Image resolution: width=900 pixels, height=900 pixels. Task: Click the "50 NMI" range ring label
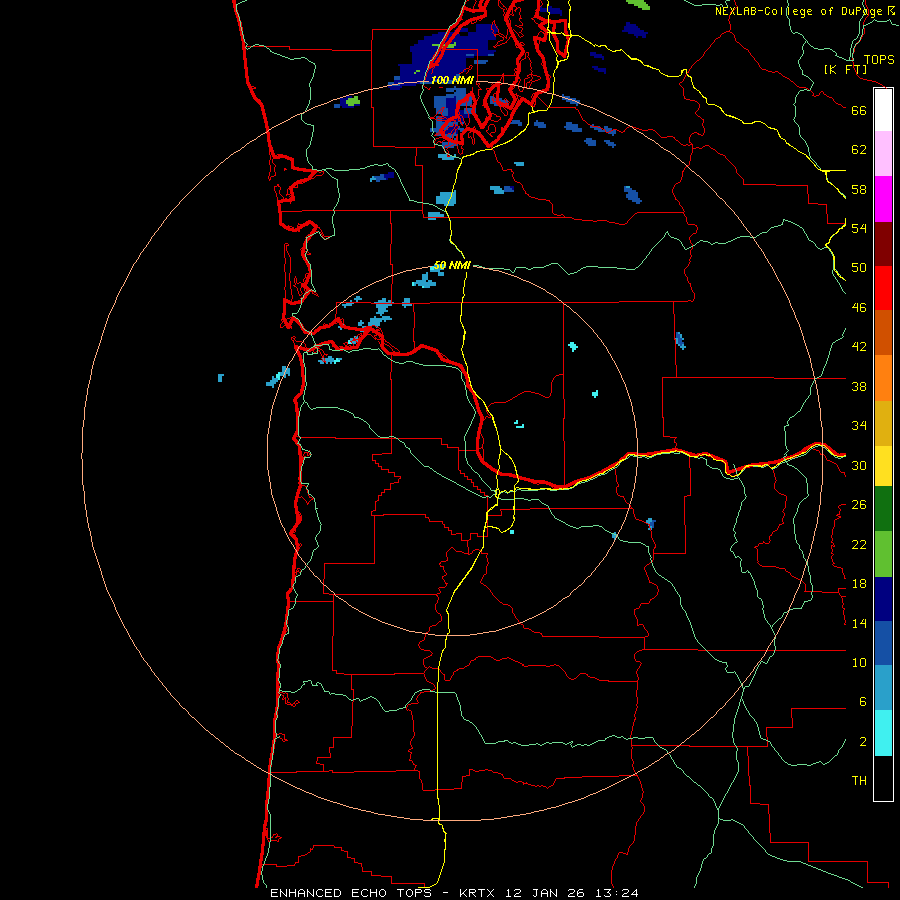(452, 265)
